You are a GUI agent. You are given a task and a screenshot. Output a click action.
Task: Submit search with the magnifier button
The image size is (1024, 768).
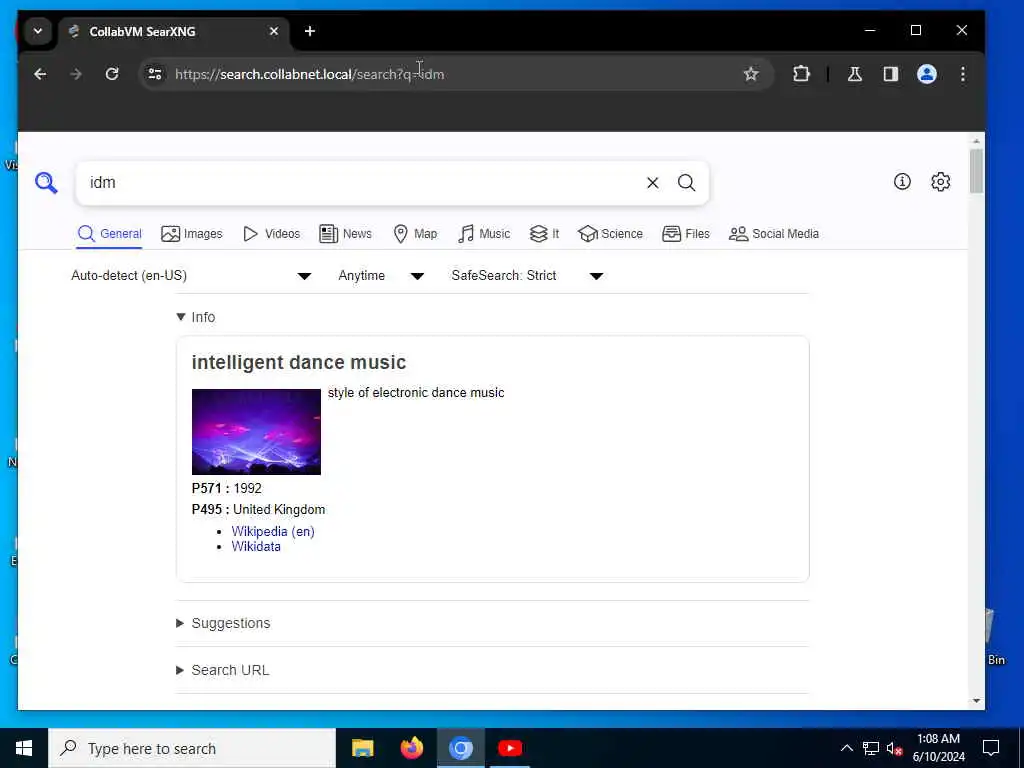pyautogui.click(x=686, y=183)
